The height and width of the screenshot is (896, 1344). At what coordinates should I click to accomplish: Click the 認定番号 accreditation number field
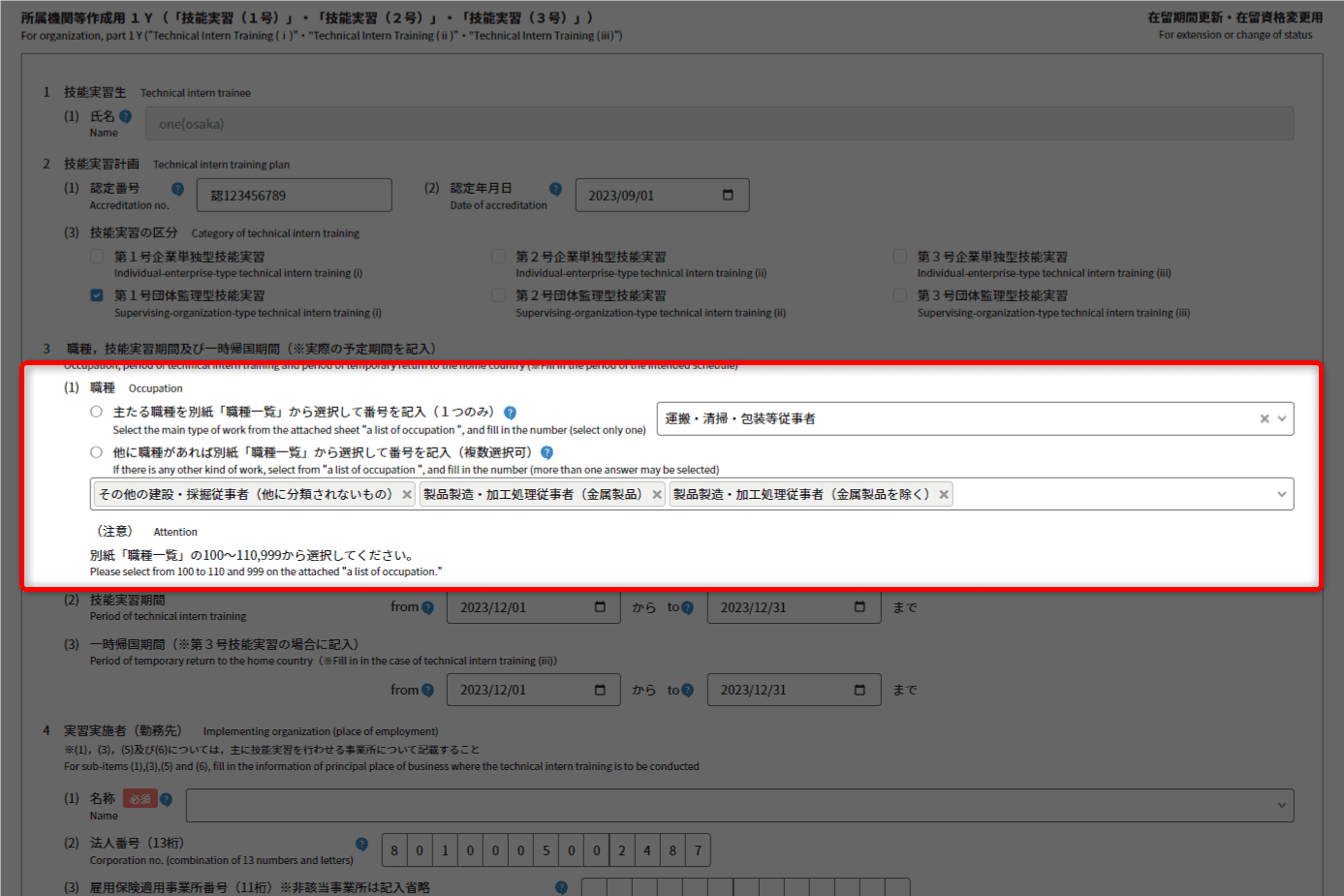pos(294,195)
